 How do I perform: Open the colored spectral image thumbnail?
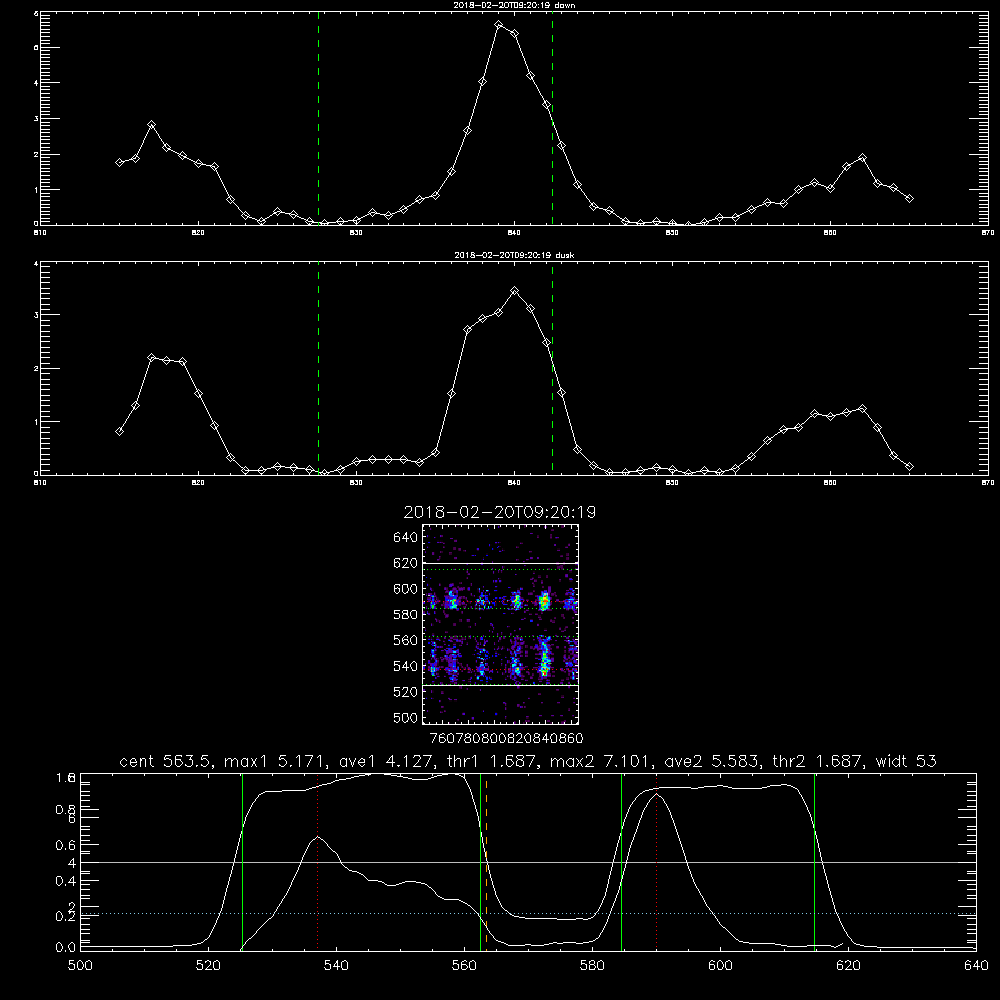[501, 624]
